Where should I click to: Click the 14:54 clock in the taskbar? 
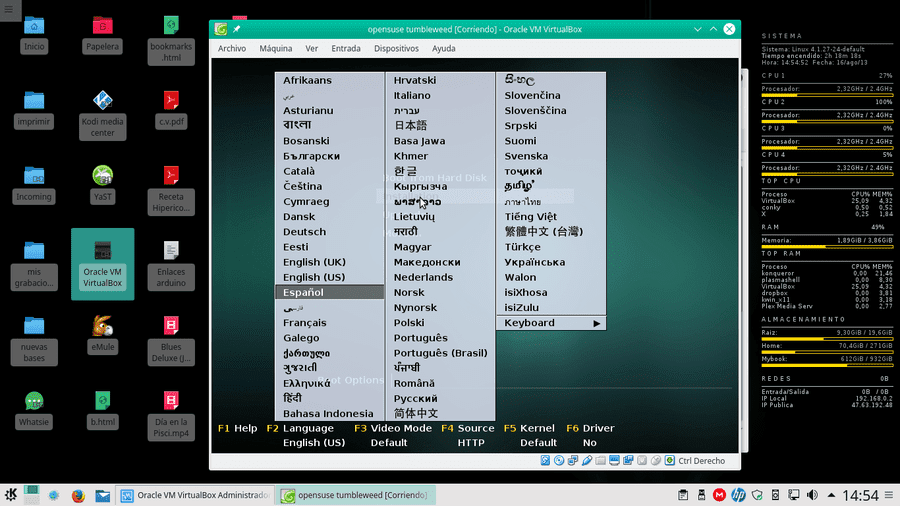[x=860, y=495]
